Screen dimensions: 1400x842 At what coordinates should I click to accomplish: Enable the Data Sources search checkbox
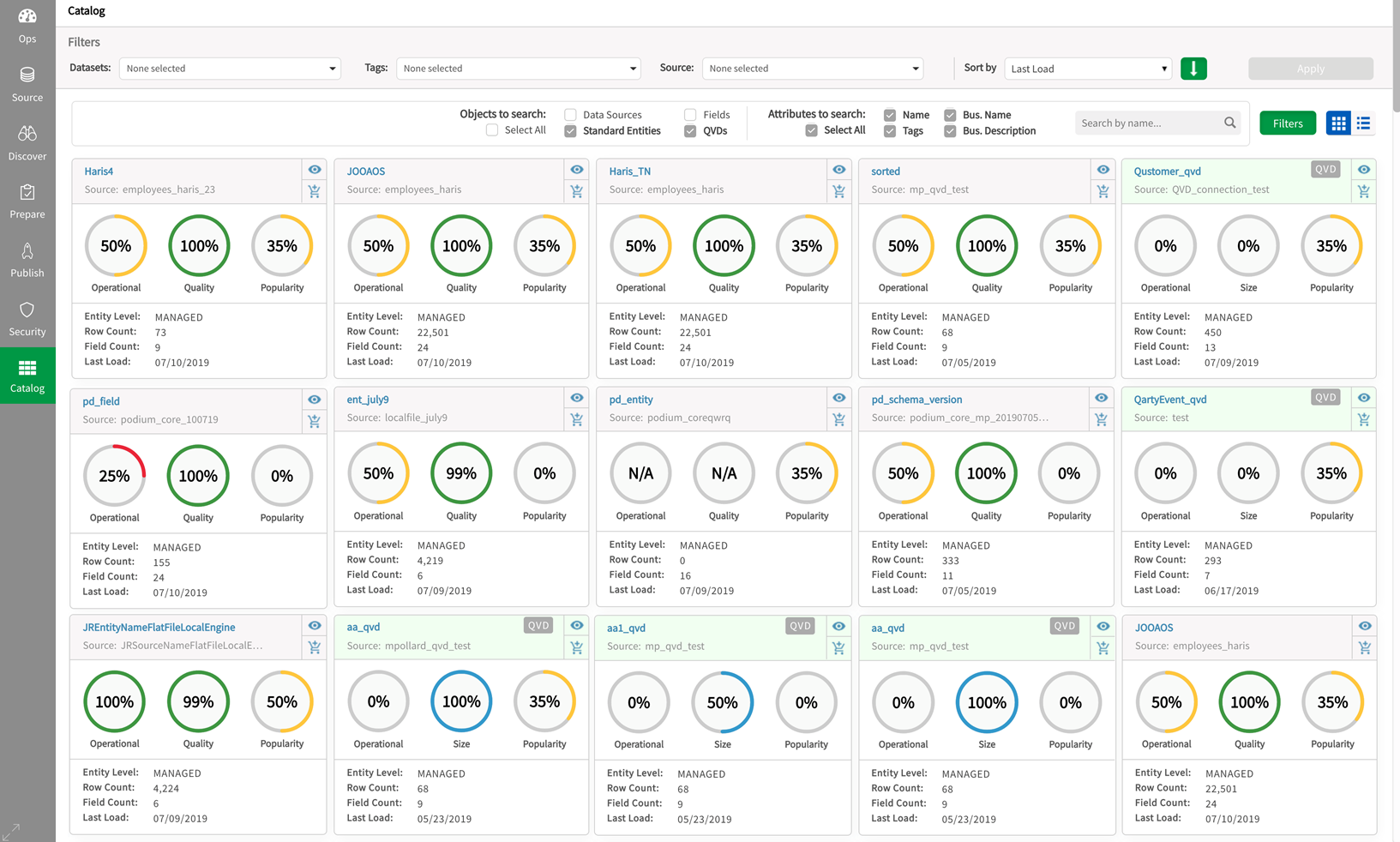click(570, 114)
